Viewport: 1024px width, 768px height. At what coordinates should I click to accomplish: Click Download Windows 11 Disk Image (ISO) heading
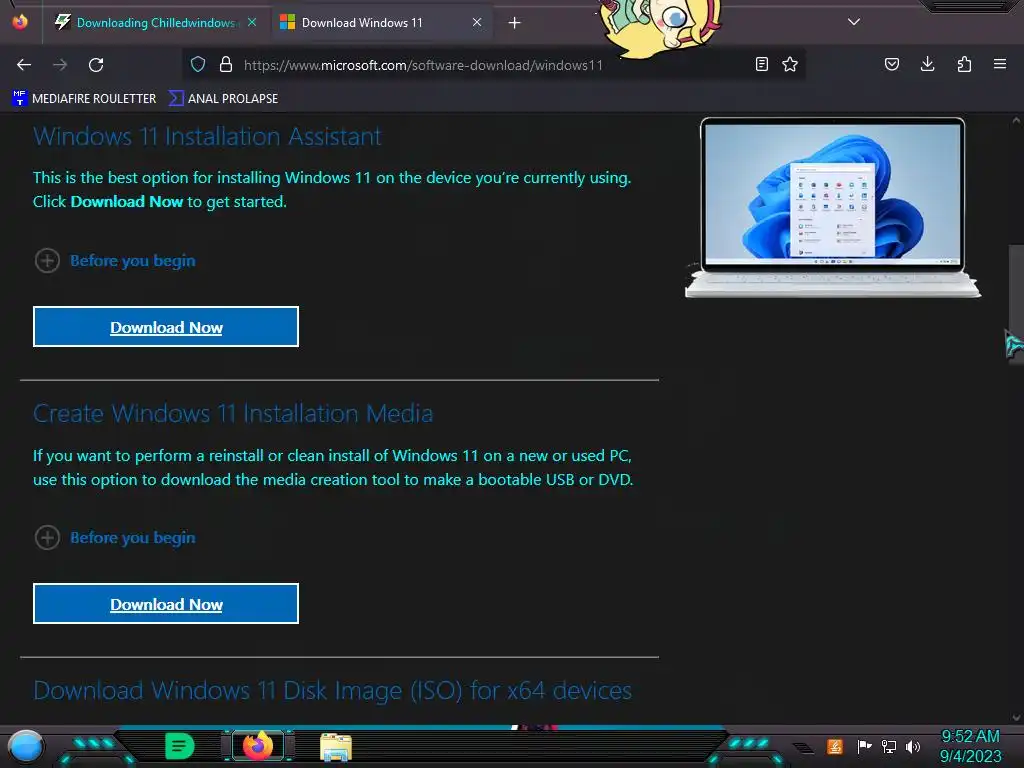(x=332, y=690)
